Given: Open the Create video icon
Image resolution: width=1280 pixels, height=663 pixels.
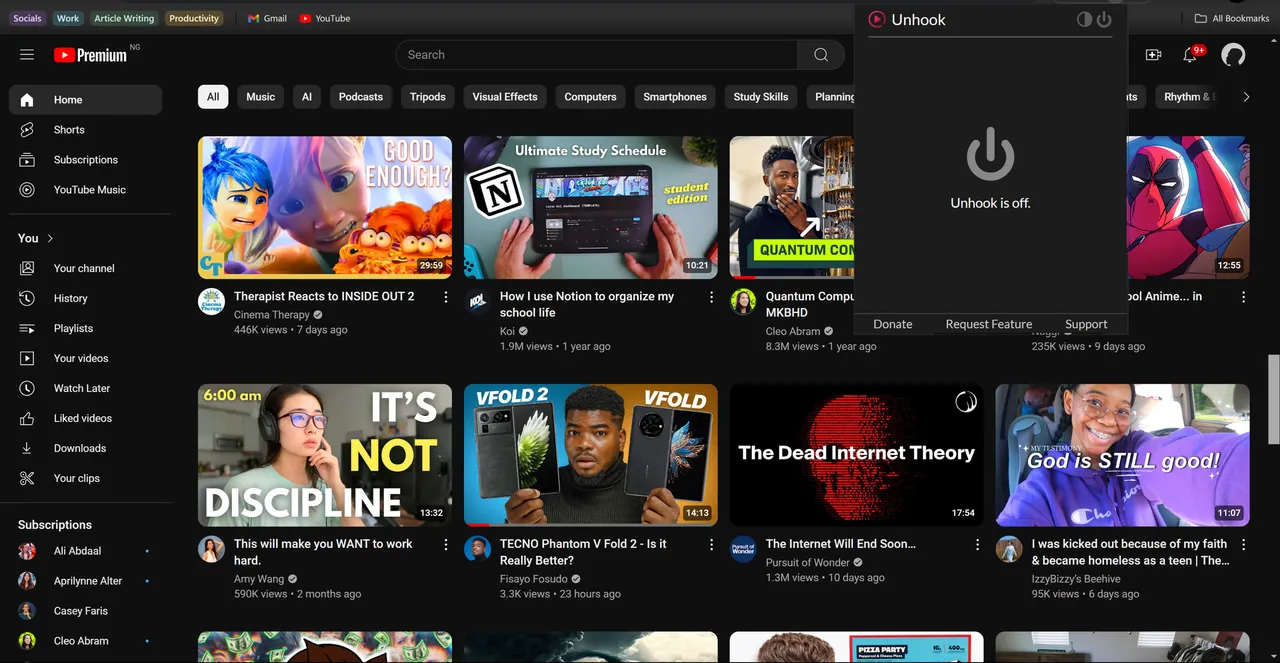Looking at the screenshot, I should click(1153, 55).
